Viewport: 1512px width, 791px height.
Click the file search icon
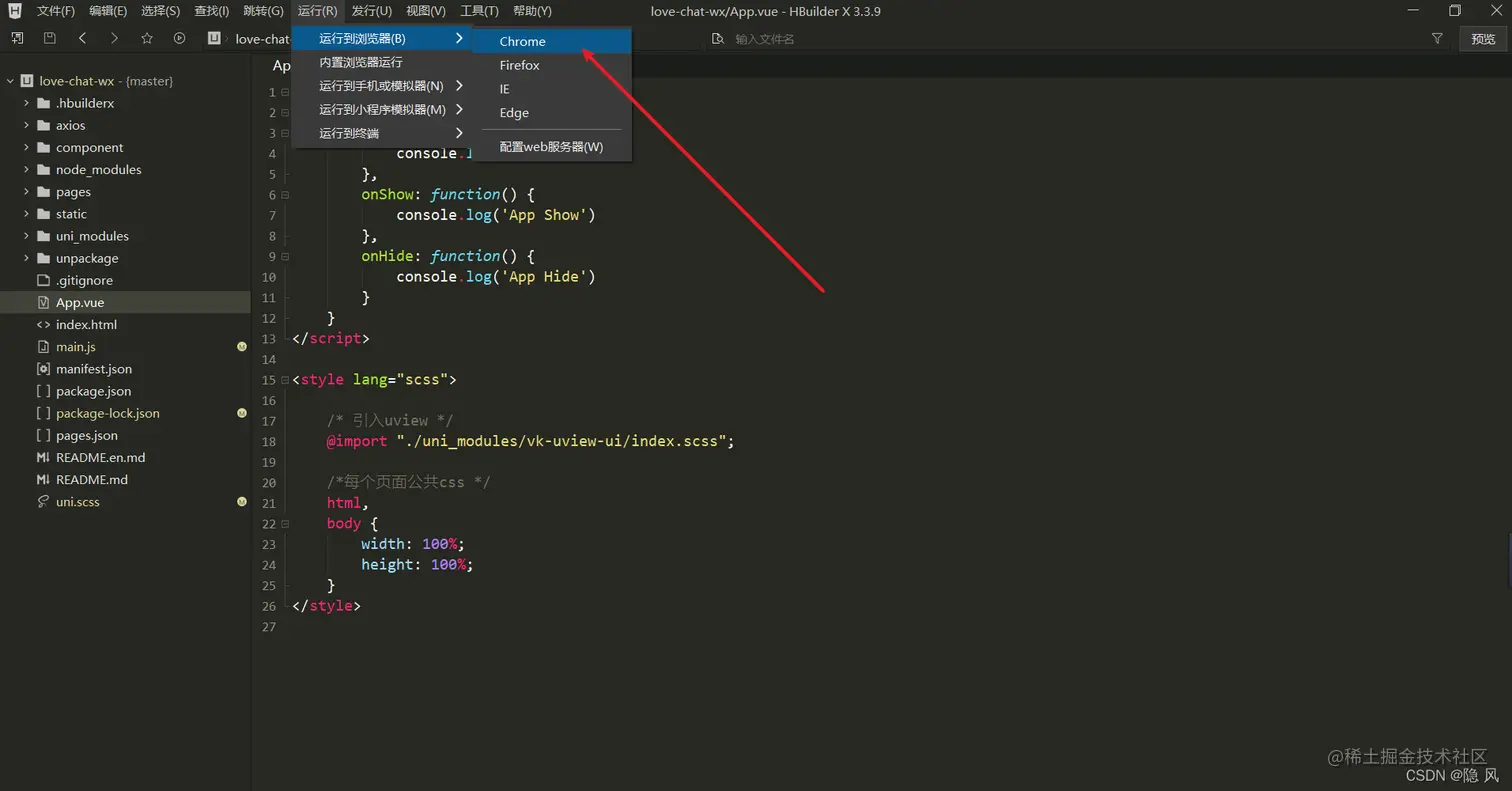(x=718, y=38)
